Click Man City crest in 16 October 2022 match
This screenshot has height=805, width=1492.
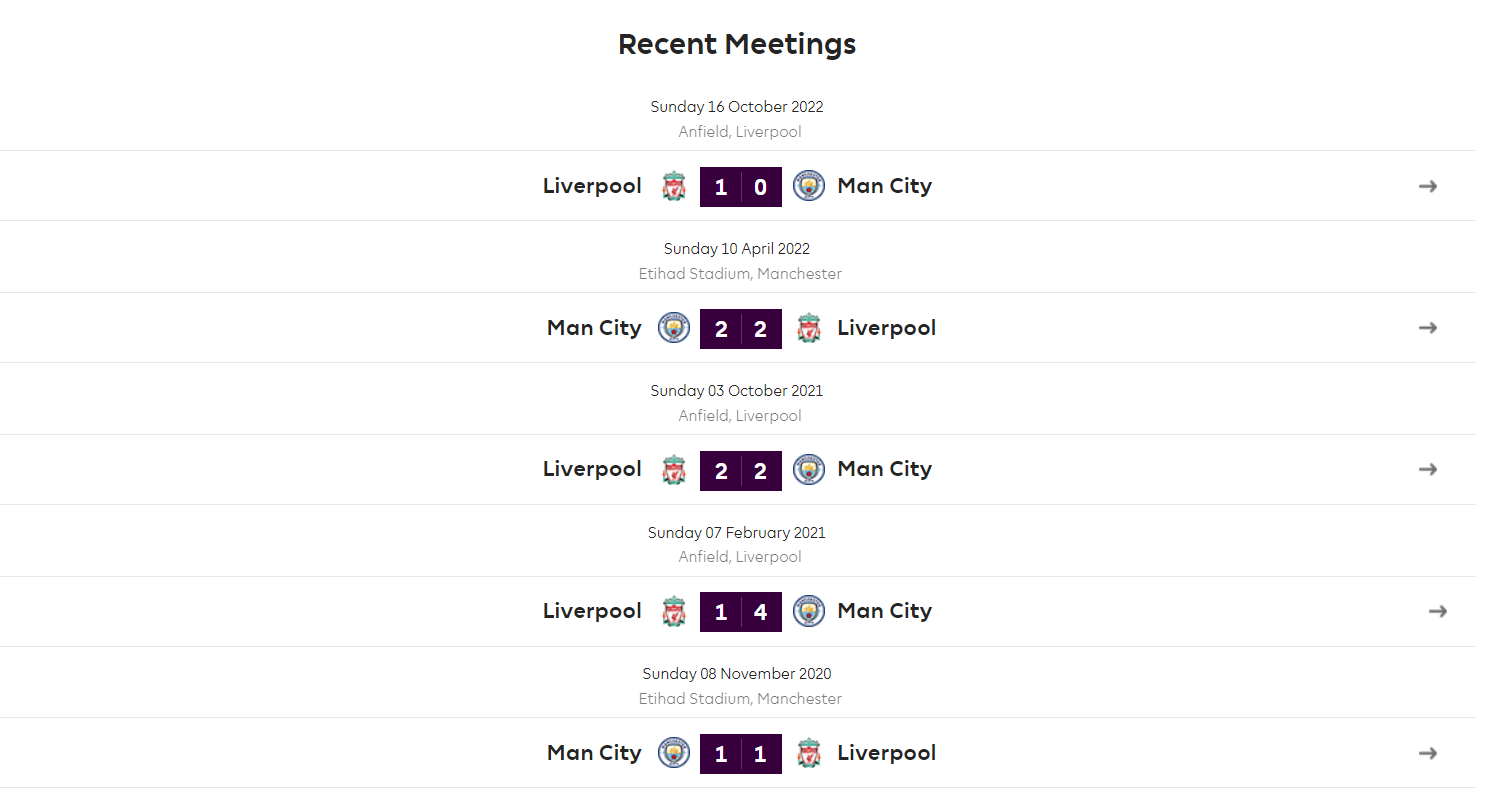point(809,186)
